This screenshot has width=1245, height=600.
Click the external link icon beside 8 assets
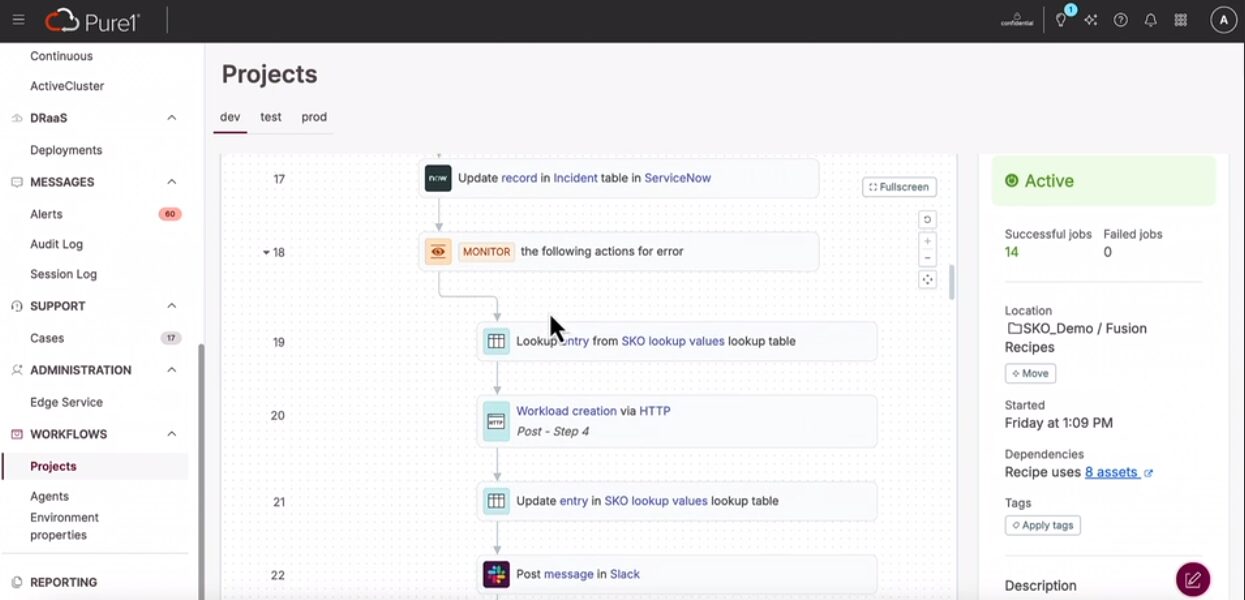point(1148,473)
